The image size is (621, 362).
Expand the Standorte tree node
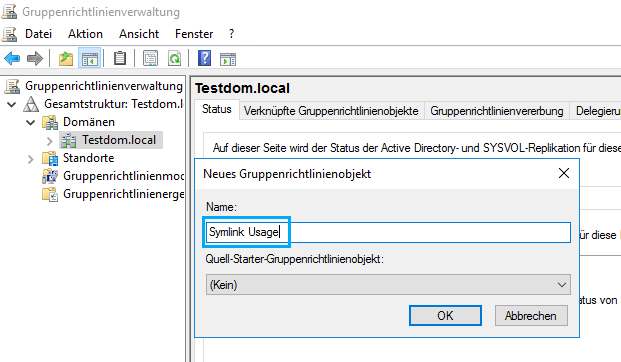pos(30,159)
